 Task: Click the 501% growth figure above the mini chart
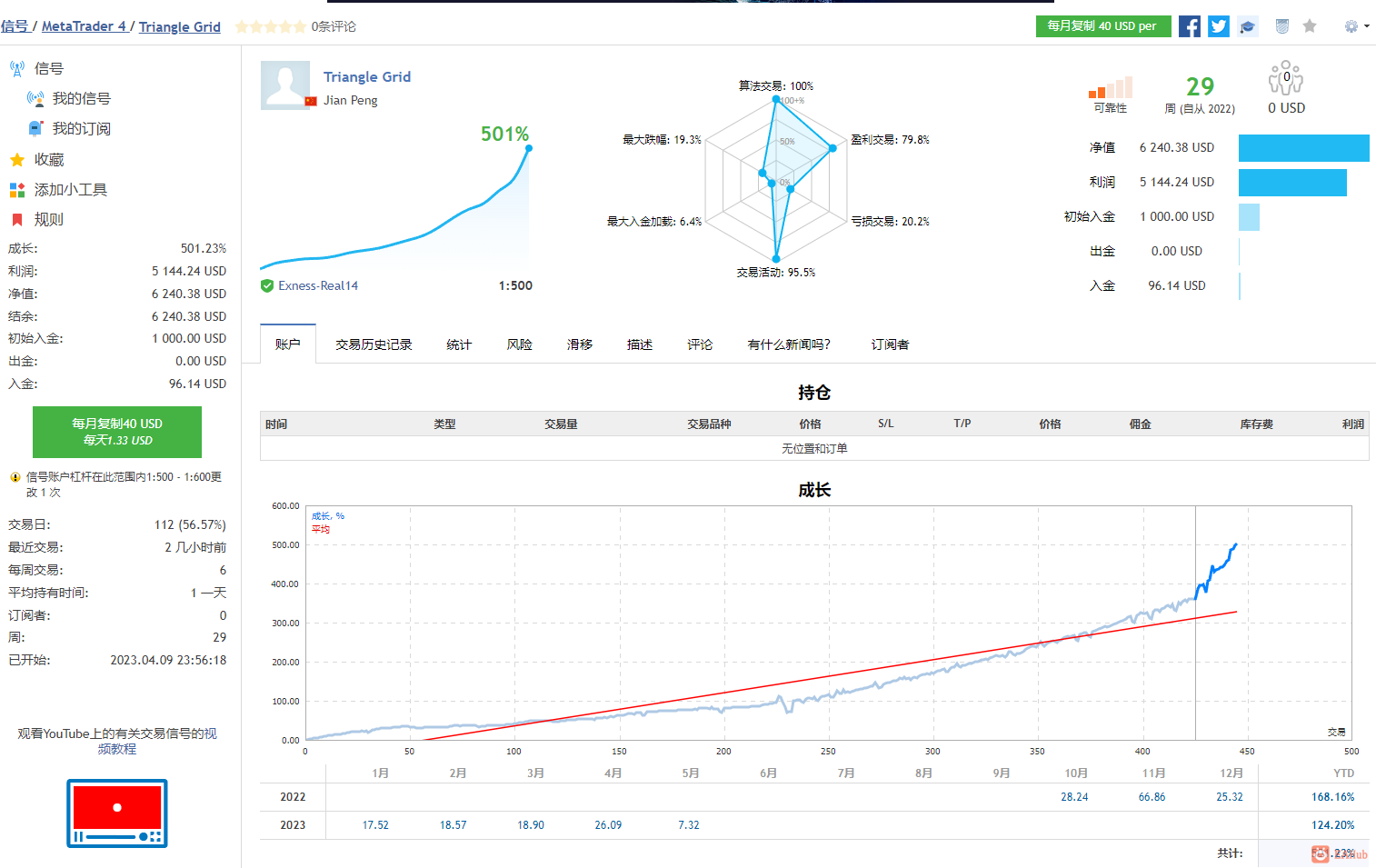pos(504,135)
